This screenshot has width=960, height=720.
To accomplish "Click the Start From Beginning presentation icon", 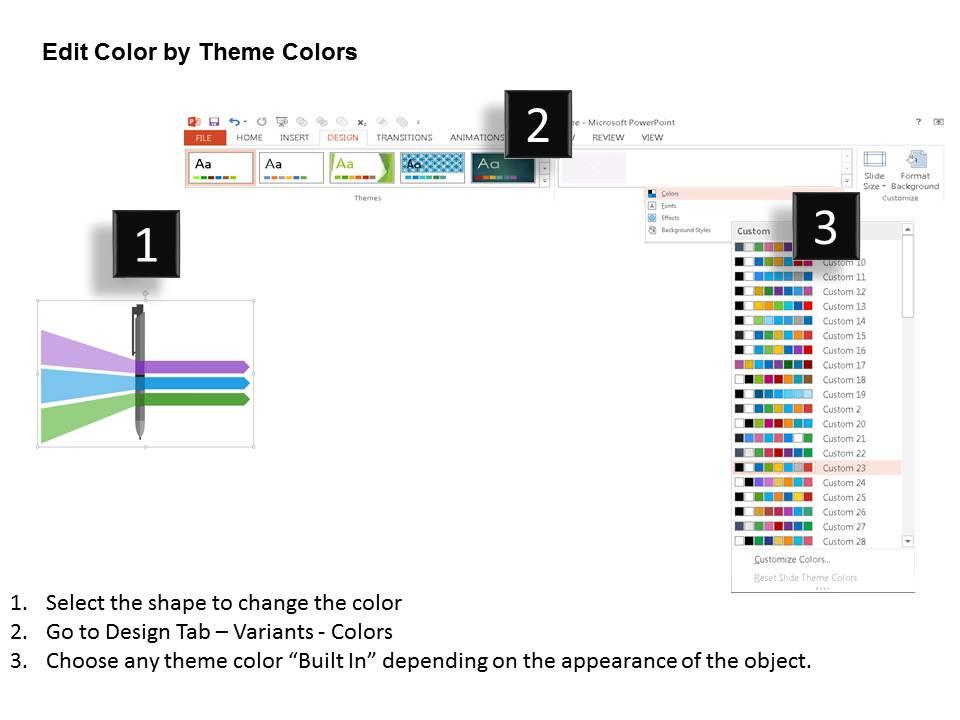I will click(282, 122).
